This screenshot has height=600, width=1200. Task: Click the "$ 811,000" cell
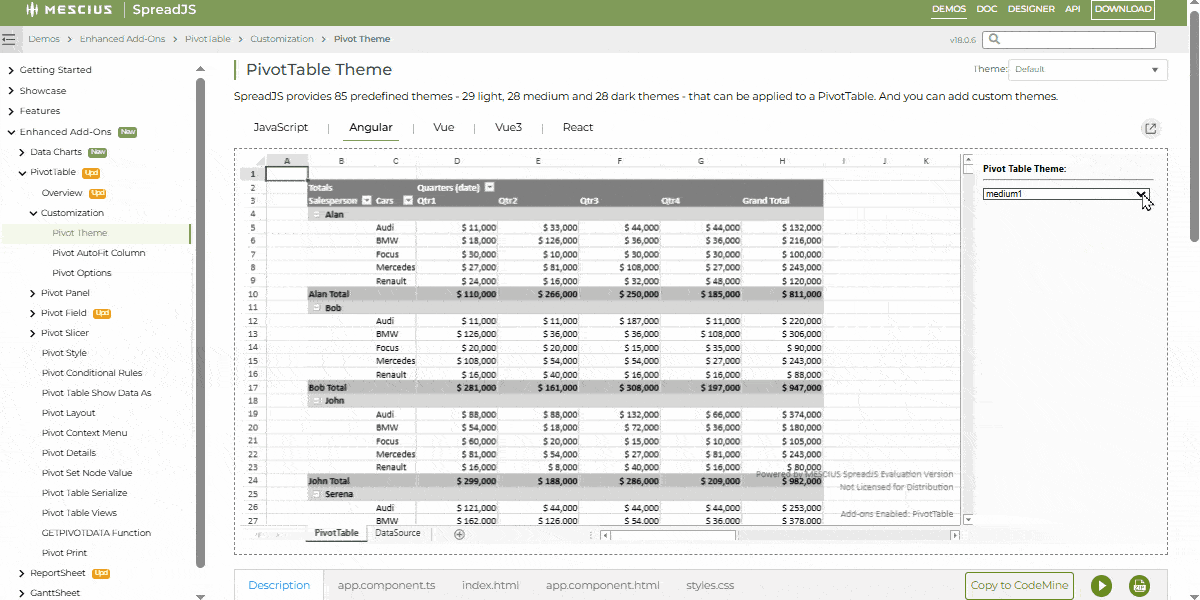782,294
